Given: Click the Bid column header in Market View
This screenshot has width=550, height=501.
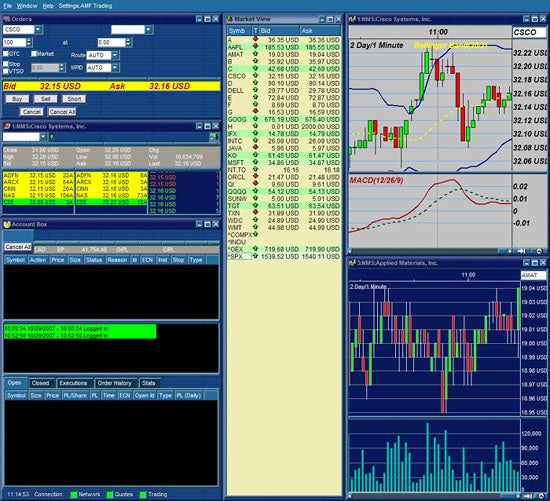Looking at the screenshot, I should pos(280,31).
